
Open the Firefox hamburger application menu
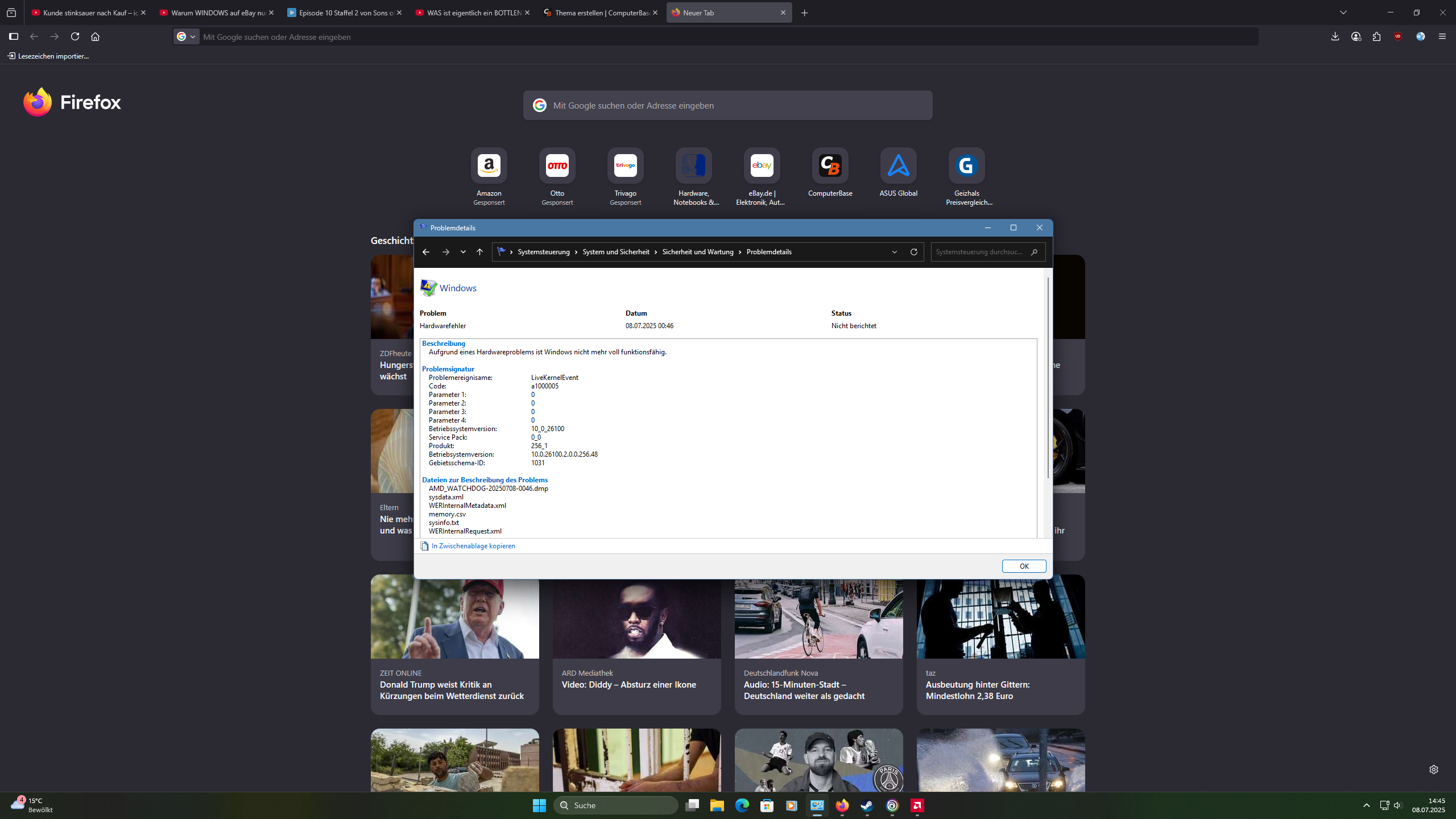[x=1442, y=36]
